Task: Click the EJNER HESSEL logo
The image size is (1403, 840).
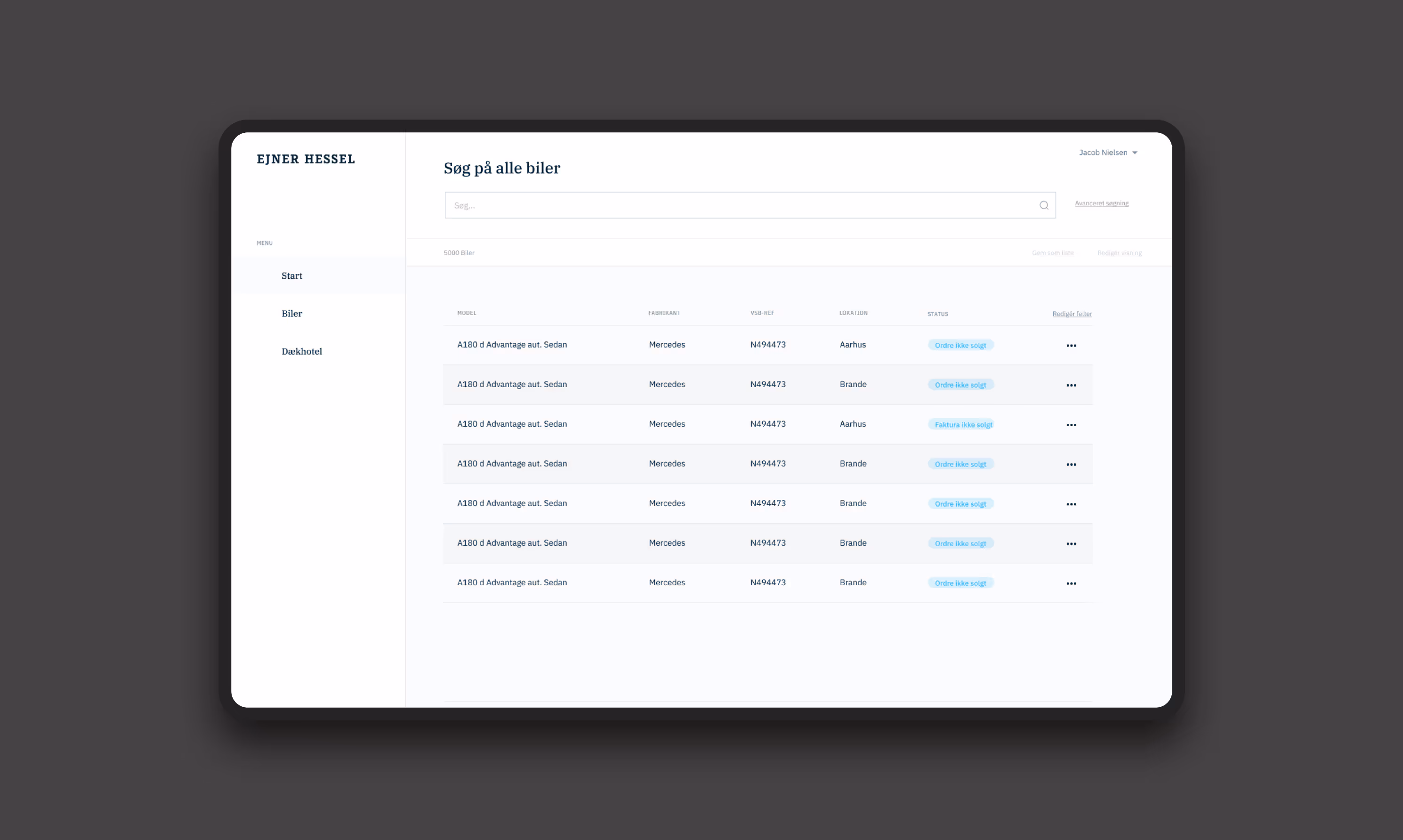Action: [x=306, y=159]
